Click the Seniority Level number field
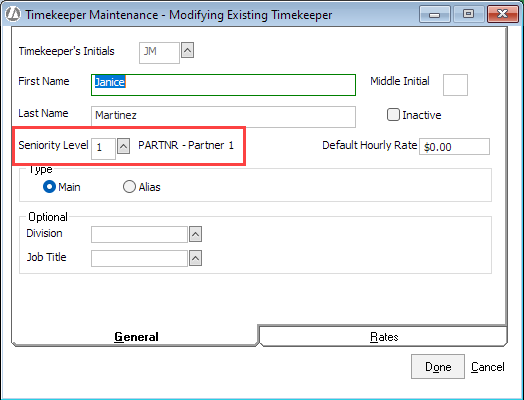Viewport: 524px width, 400px height. tap(103, 149)
